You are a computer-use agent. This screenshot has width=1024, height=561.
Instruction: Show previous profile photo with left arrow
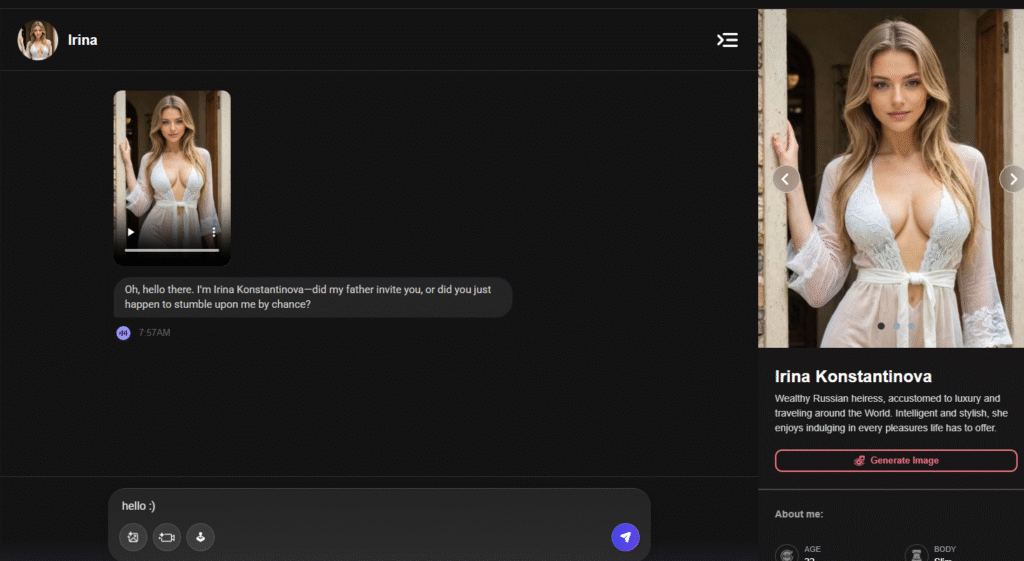point(786,179)
